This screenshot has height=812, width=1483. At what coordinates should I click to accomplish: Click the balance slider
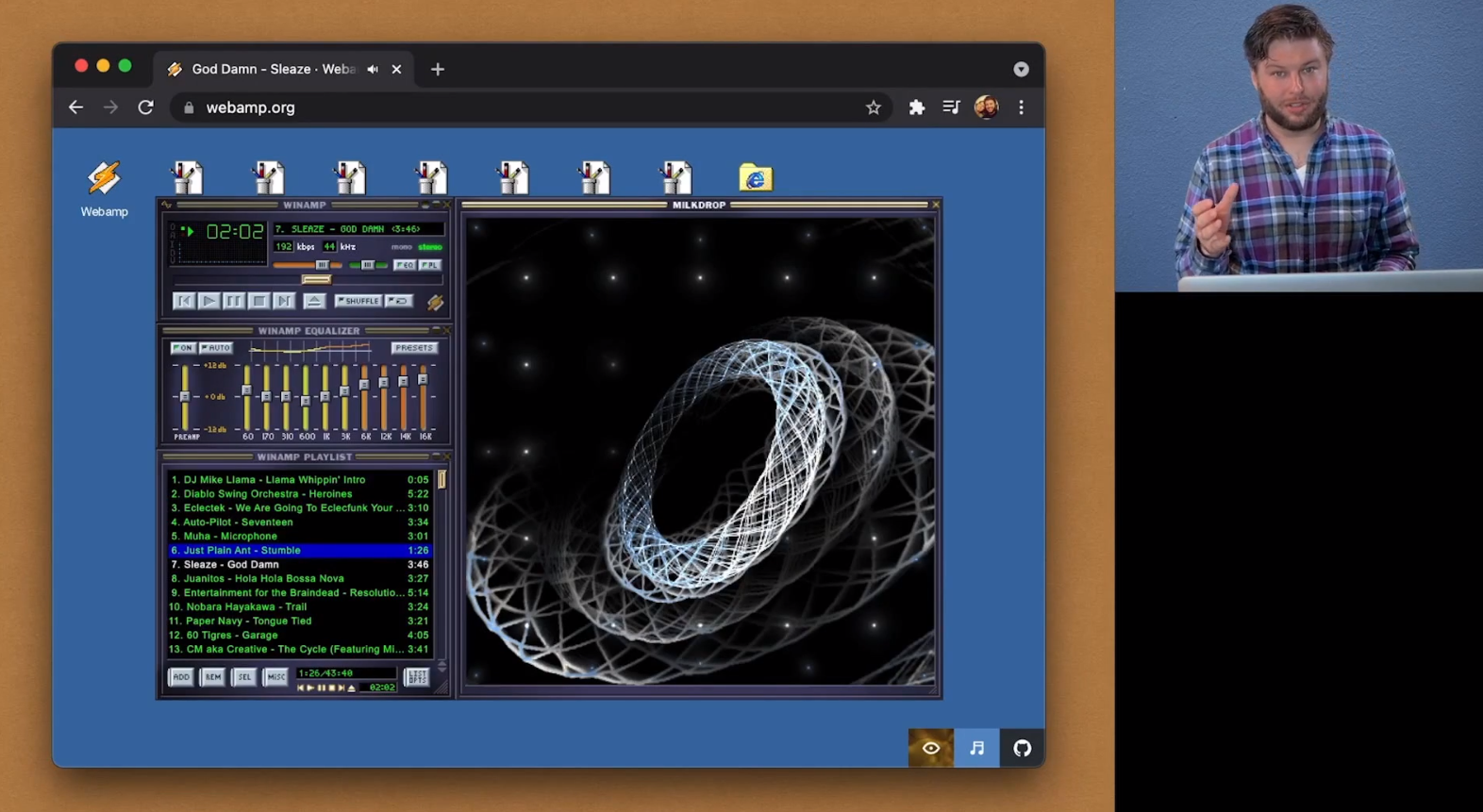point(368,265)
